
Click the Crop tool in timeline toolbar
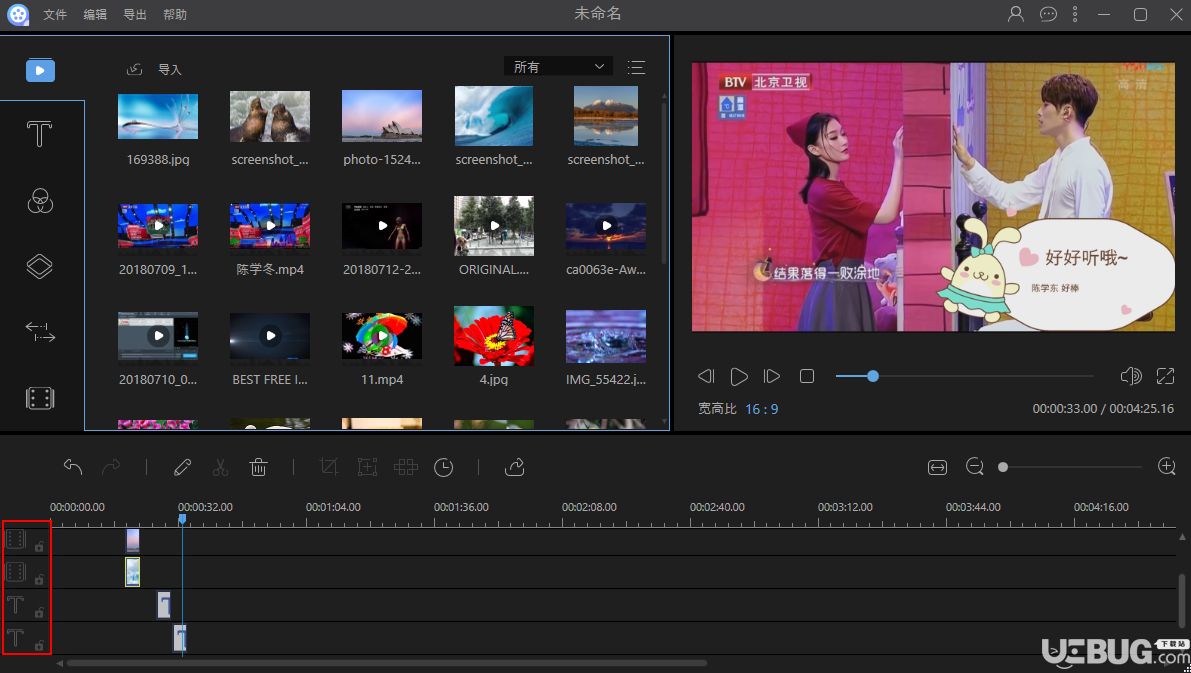329,467
